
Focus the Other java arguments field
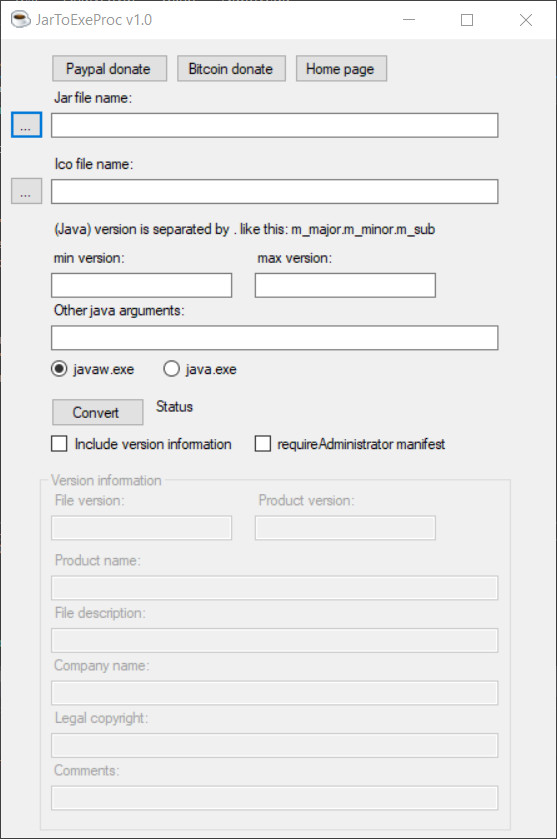[x=274, y=338]
